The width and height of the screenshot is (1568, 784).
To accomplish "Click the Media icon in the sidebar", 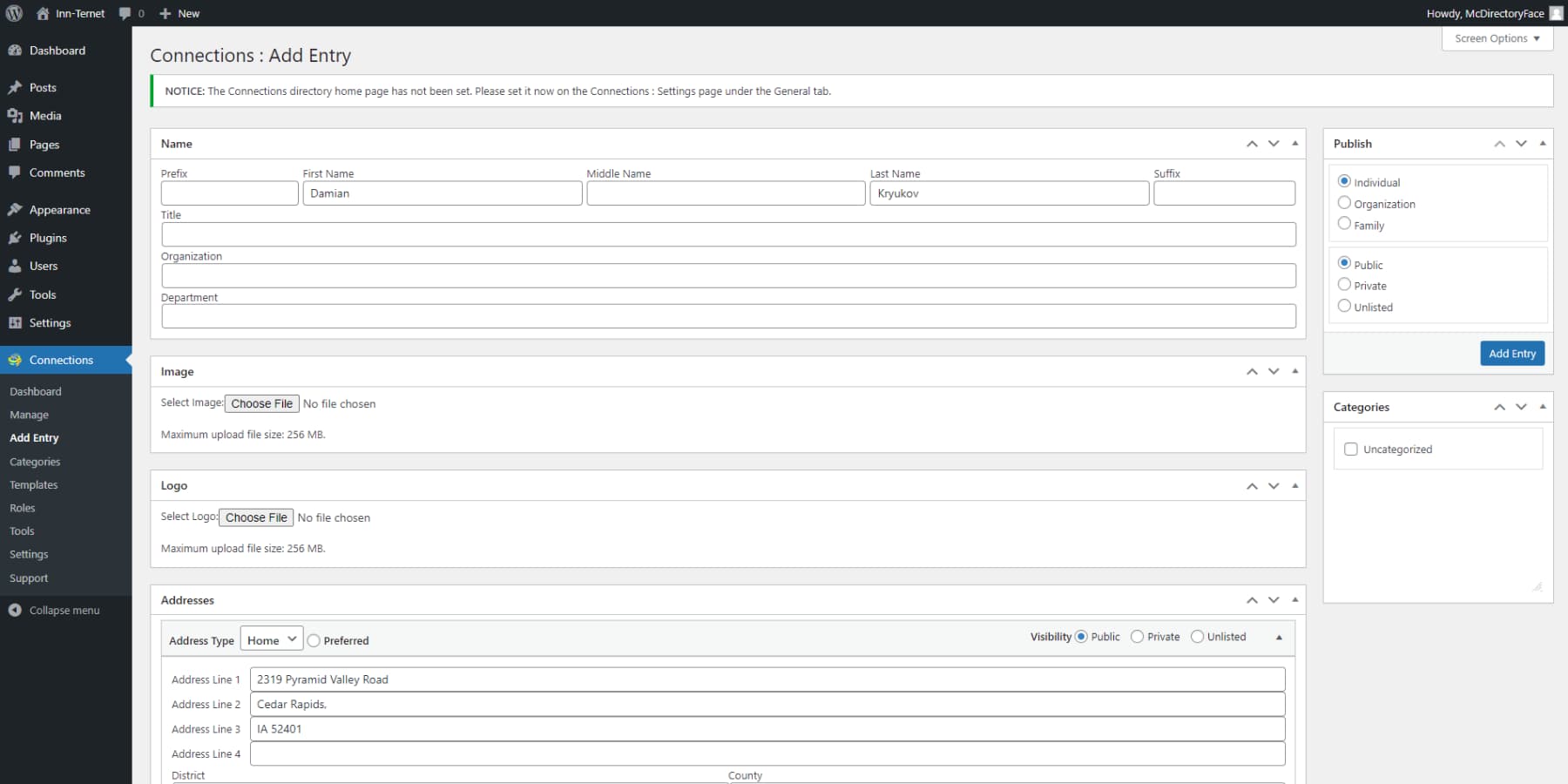I will tap(16, 116).
